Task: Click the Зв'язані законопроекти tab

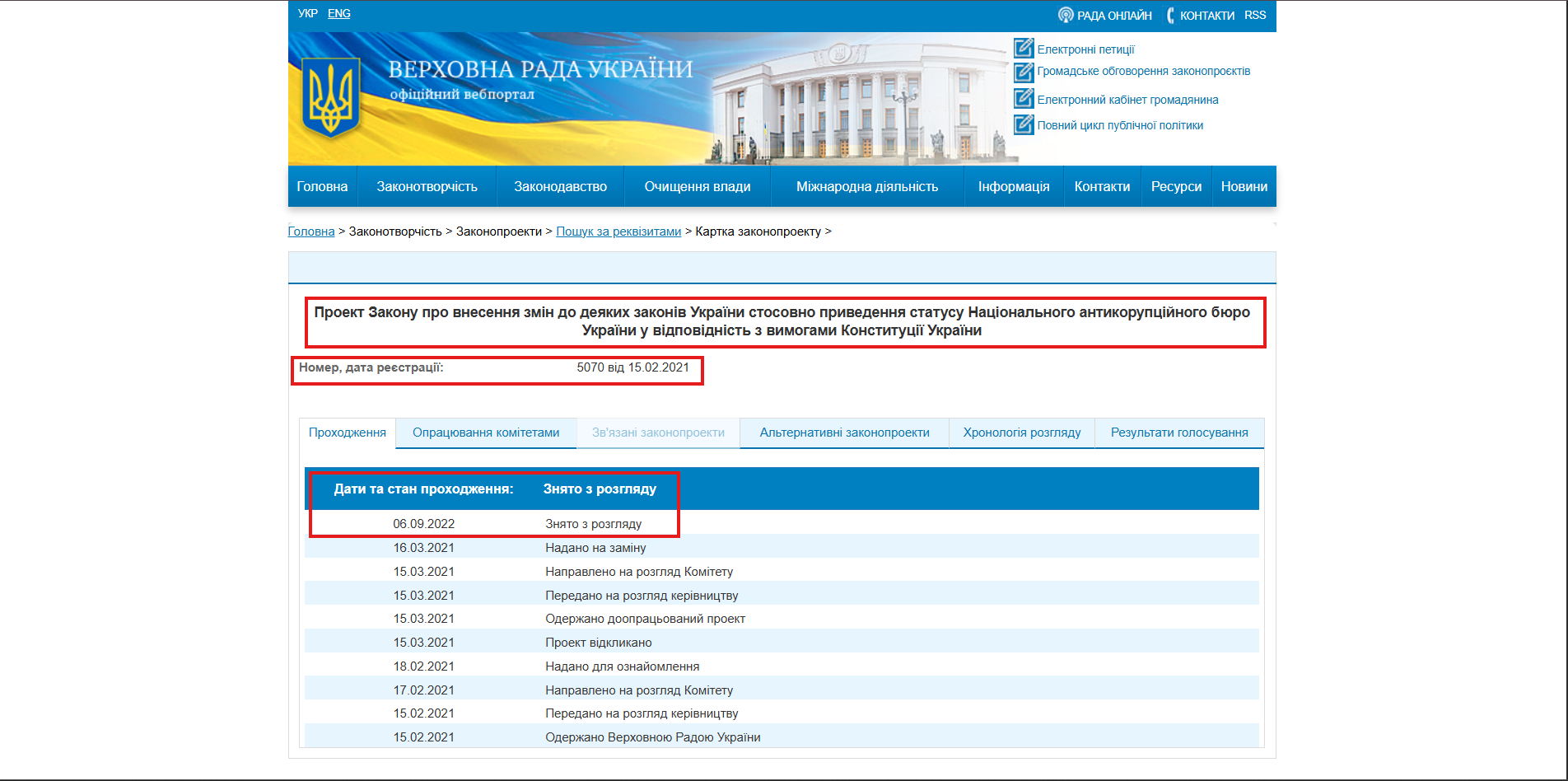Action: pyautogui.click(x=658, y=433)
